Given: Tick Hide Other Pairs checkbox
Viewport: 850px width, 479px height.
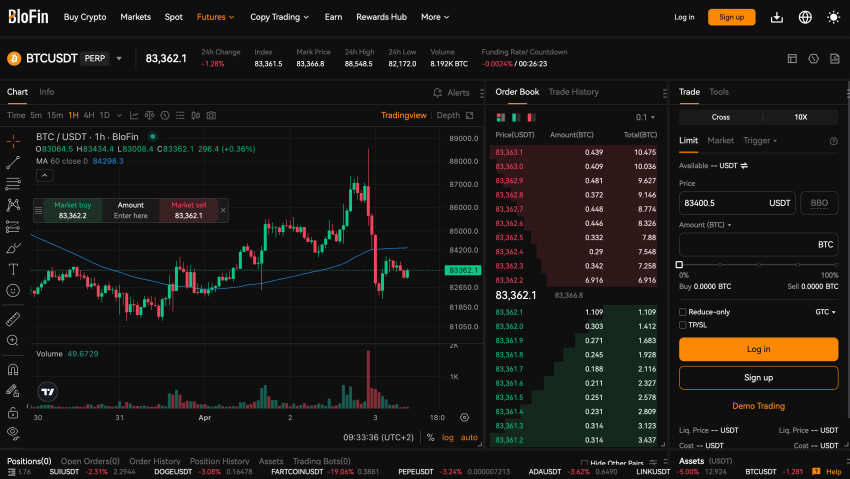Looking at the screenshot, I should pyautogui.click(x=584, y=463).
